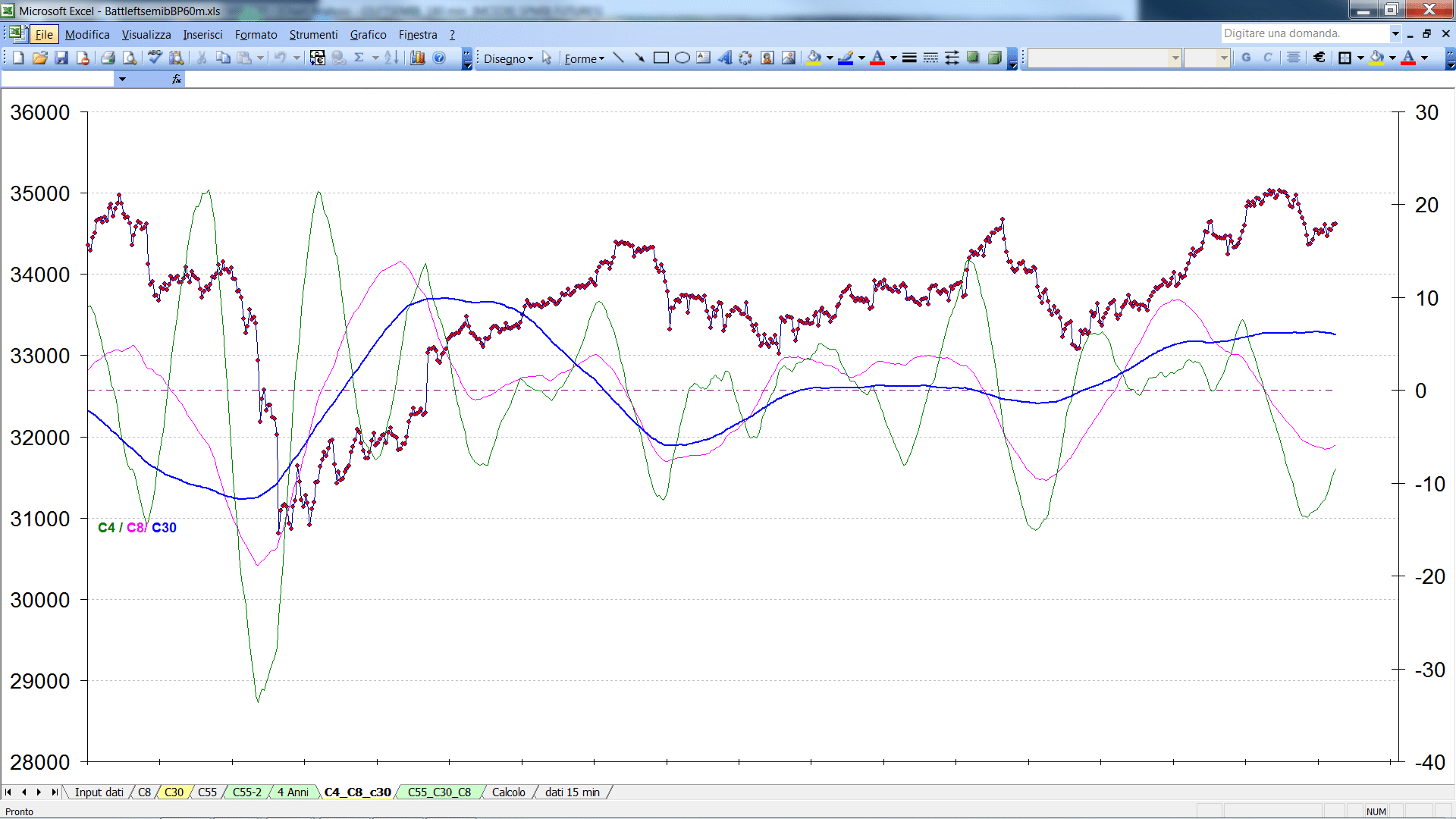Select the arrow drawing tool
This screenshot has width=1456, height=819.
(639, 58)
